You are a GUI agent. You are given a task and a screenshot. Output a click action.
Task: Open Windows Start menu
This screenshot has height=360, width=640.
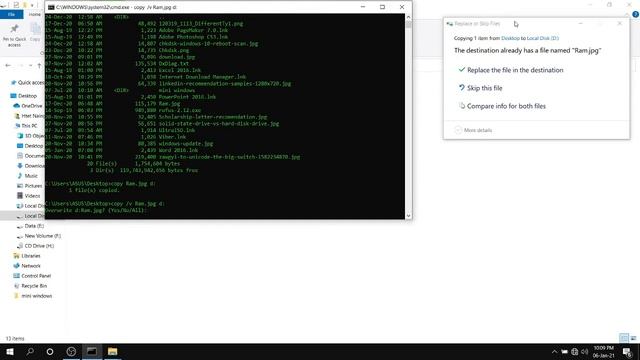[10, 351]
